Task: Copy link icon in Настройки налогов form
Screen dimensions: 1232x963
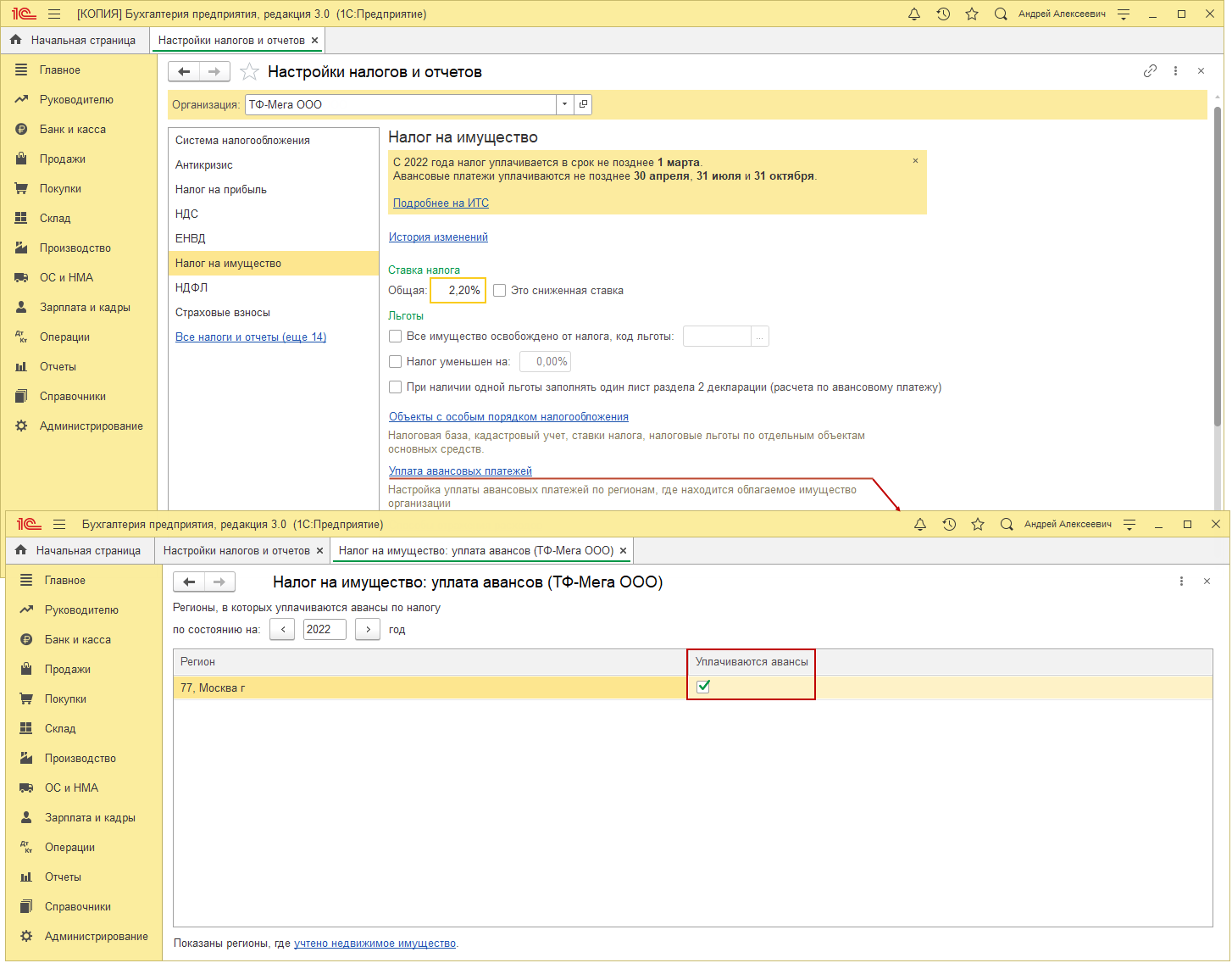Action: tap(1150, 71)
